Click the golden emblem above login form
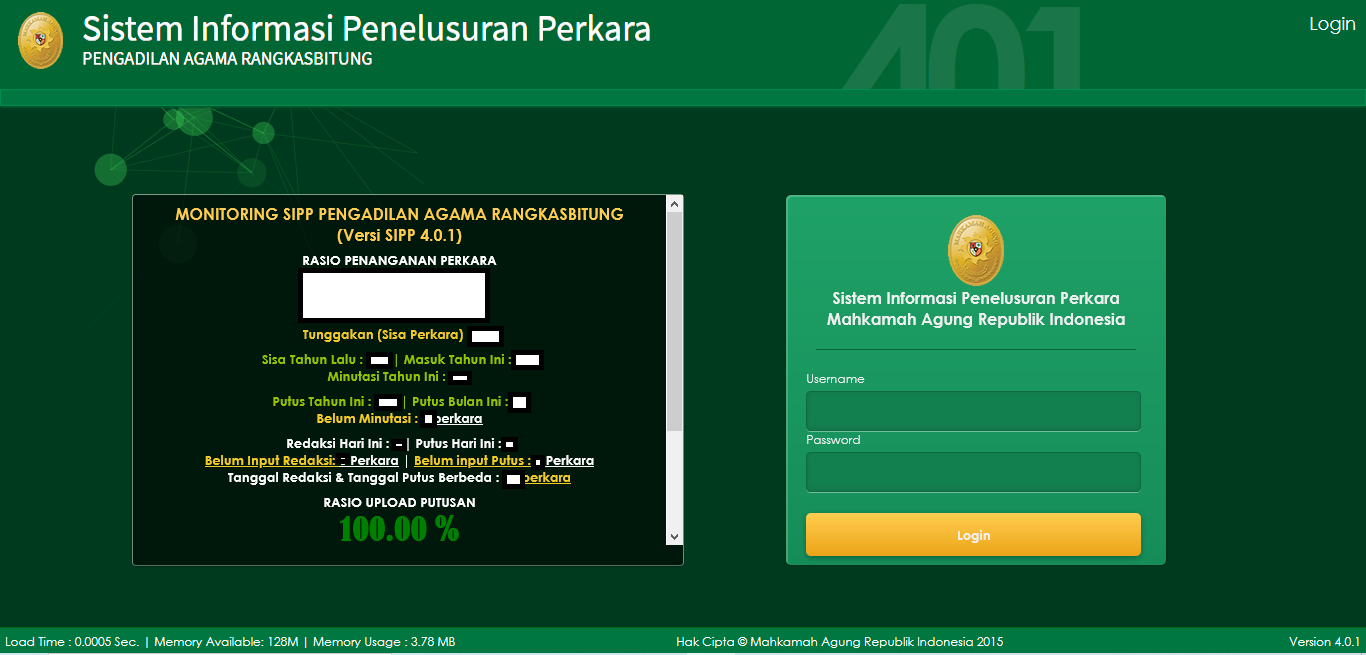This screenshot has height=655, width=1366. pyautogui.click(x=975, y=250)
